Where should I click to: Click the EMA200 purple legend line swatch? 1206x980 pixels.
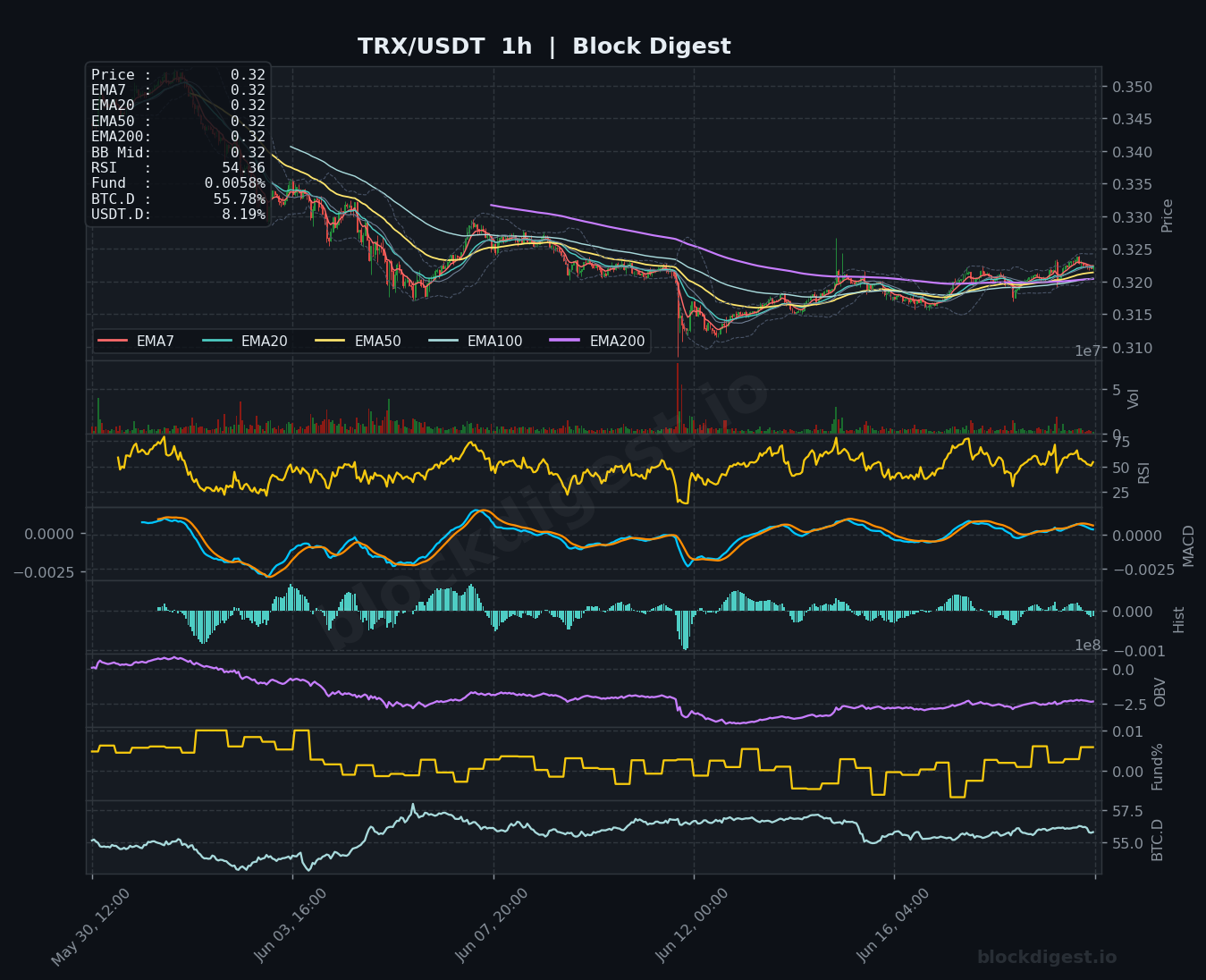click(x=566, y=342)
